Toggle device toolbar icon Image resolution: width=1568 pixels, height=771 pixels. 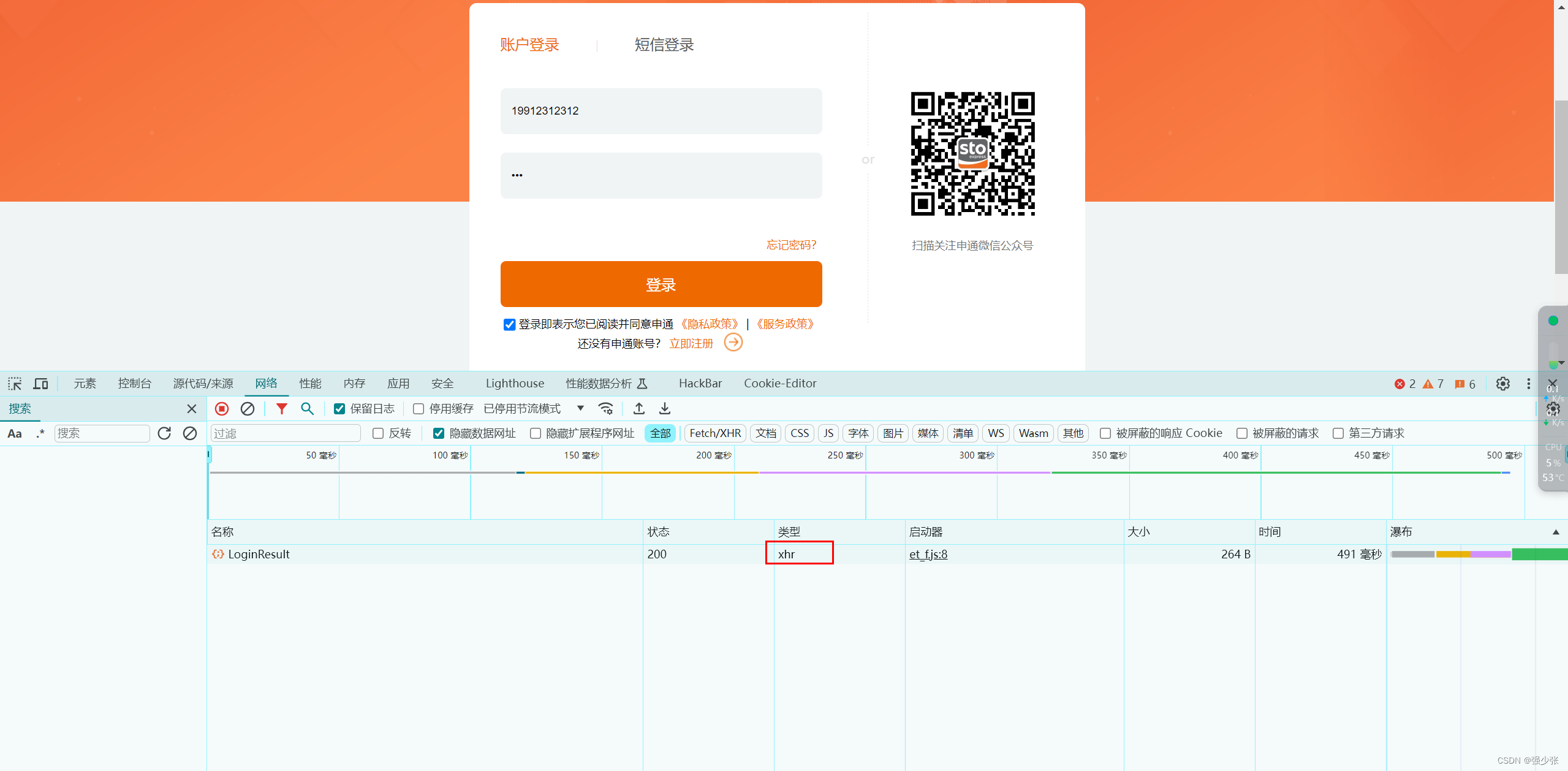[x=40, y=384]
